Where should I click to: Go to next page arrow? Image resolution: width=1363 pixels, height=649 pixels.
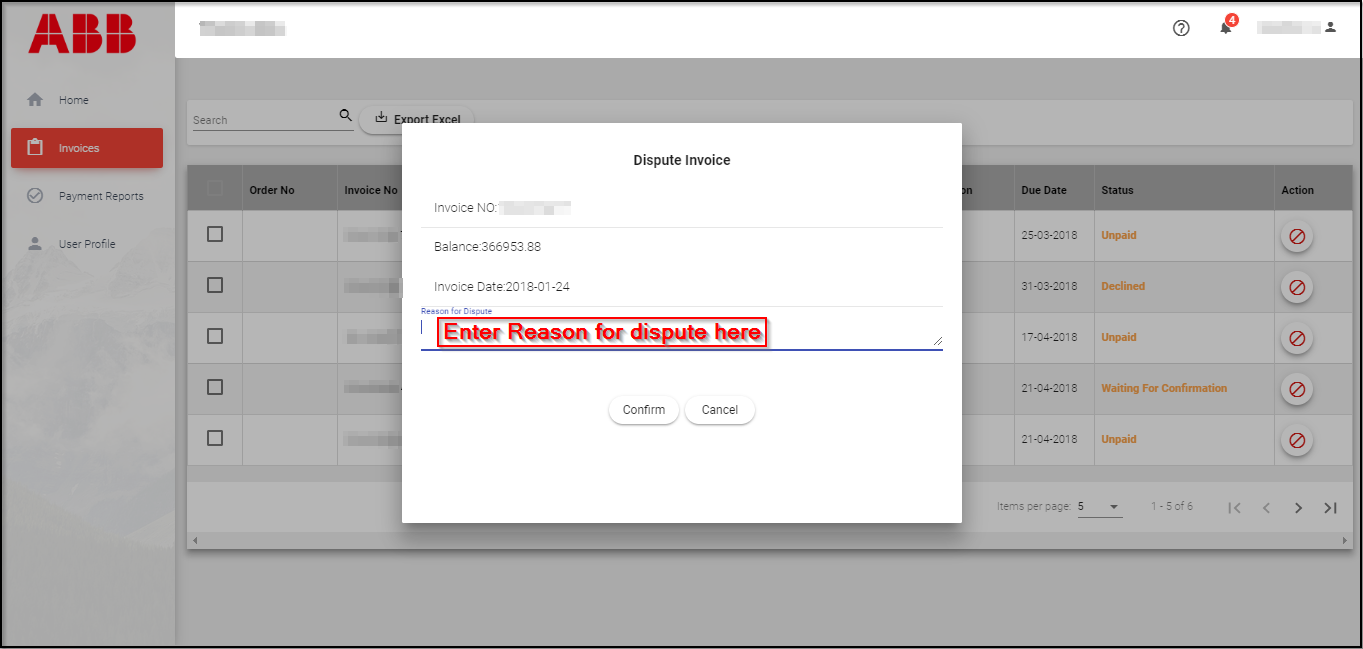click(x=1298, y=508)
